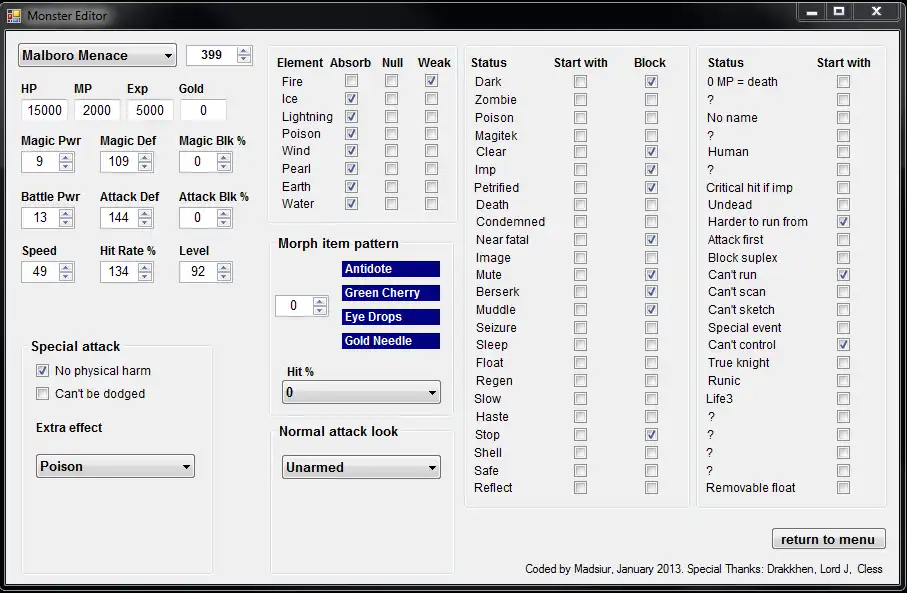
Task: Select the Green Cherry morph item
Action: [x=390, y=293]
